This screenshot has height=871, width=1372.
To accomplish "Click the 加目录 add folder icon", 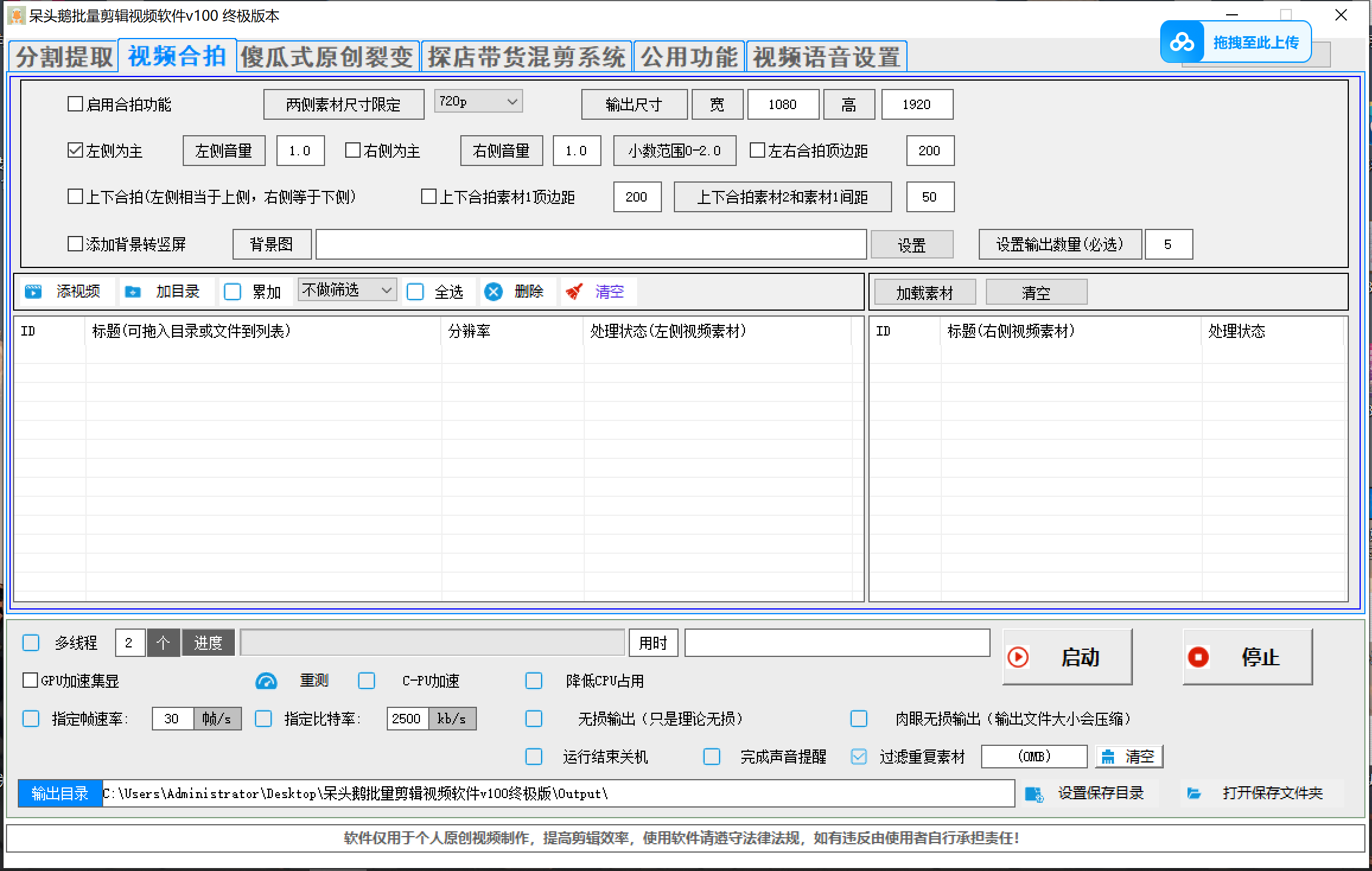I will coord(133,291).
